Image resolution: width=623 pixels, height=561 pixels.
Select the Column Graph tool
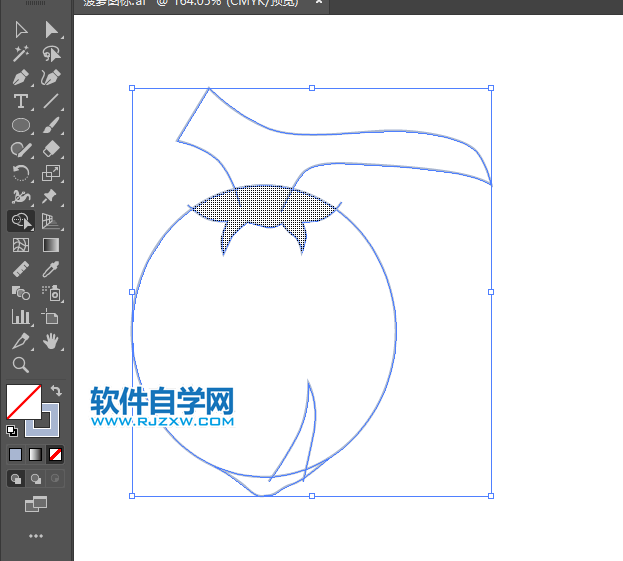(21, 317)
